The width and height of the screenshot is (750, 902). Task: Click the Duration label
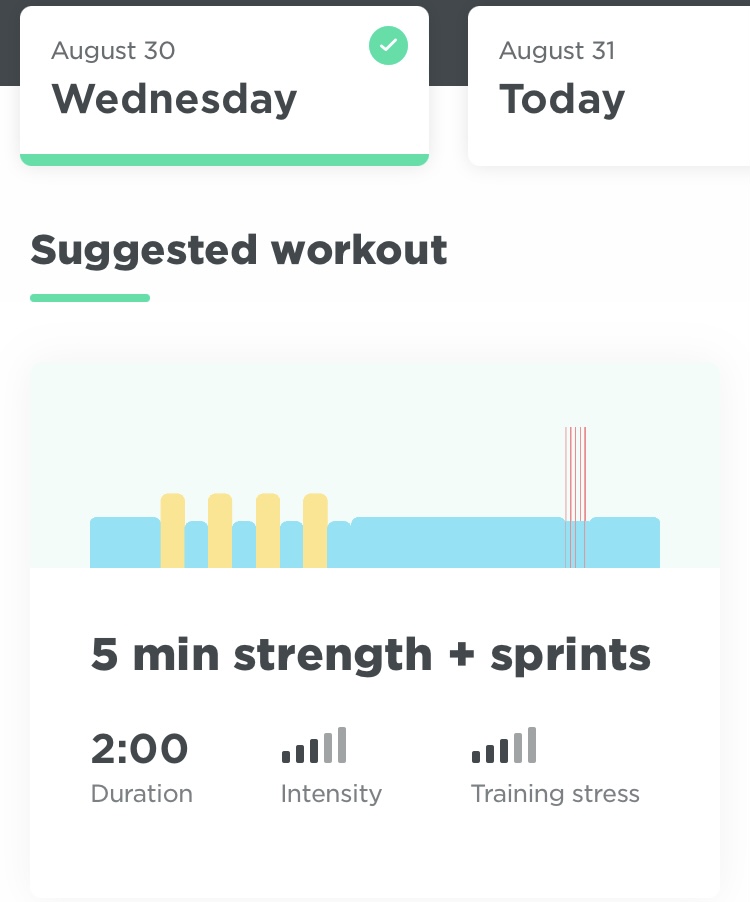pos(141,794)
